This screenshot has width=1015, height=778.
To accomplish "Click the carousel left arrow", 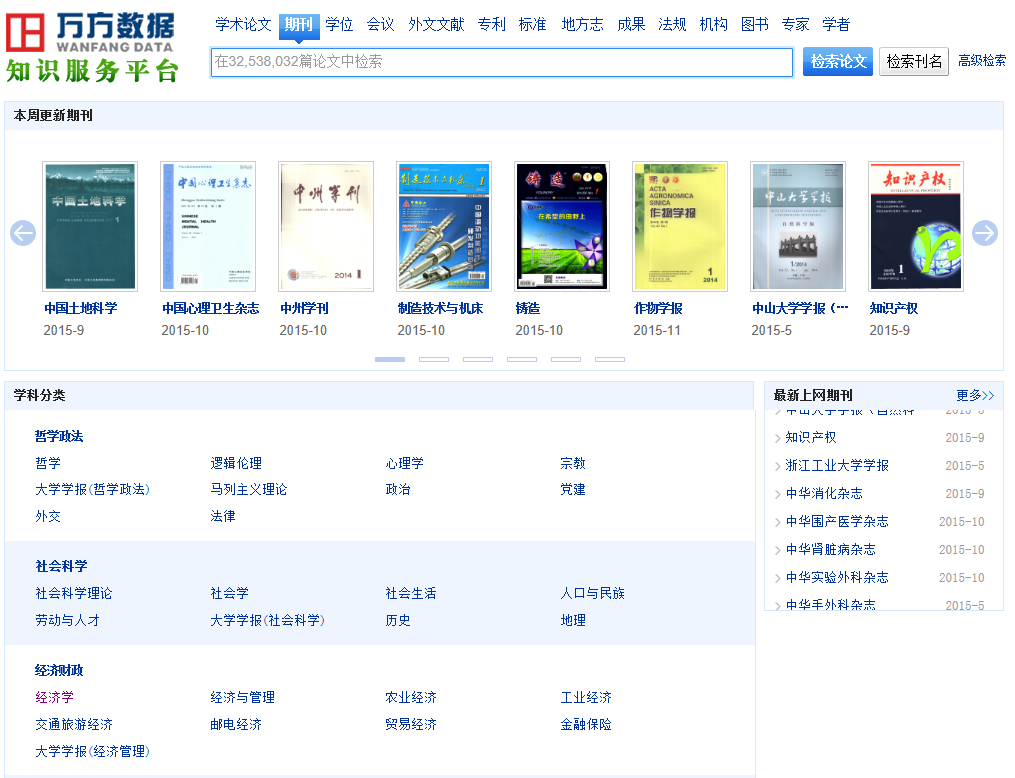I will click(x=23, y=233).
